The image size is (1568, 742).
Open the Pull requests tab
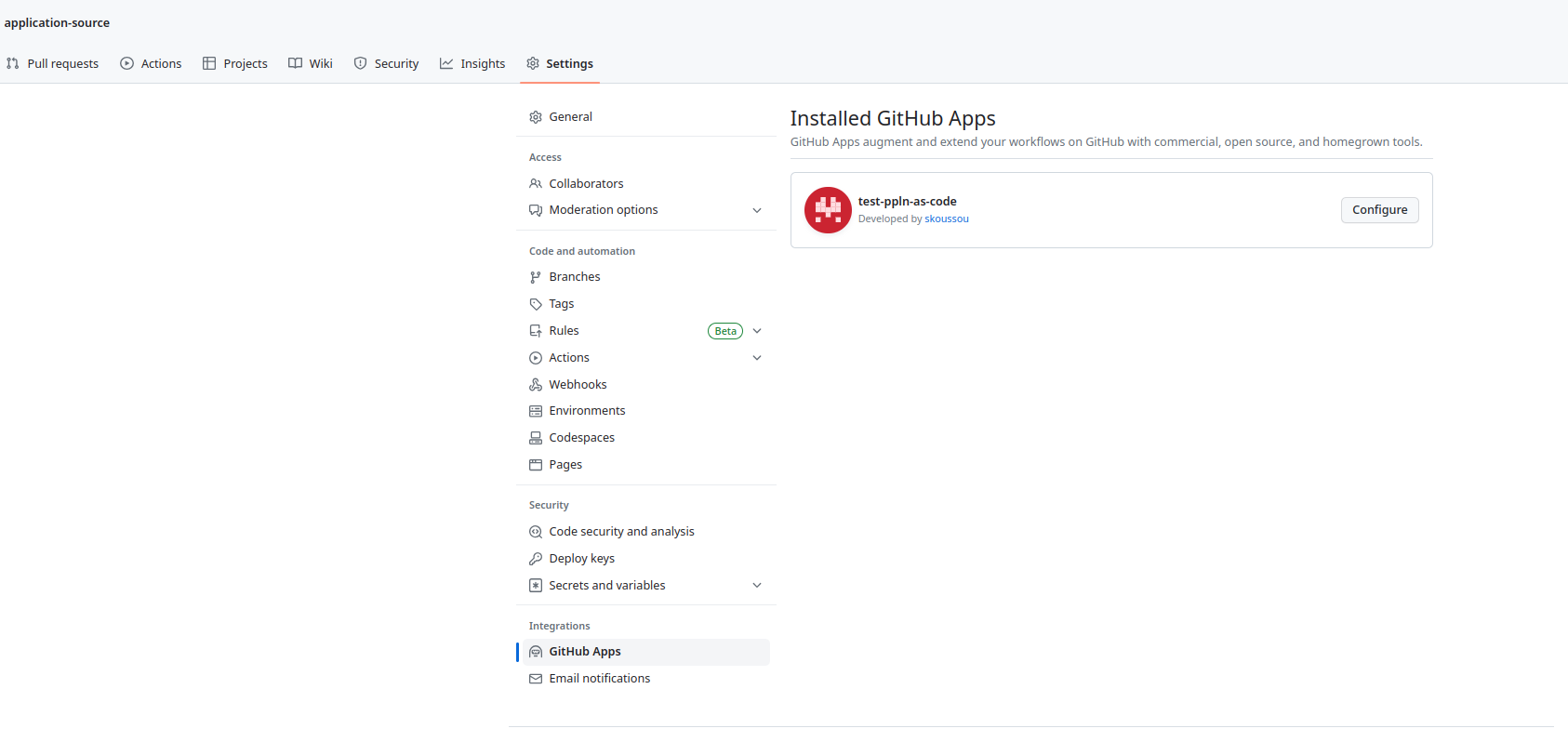click(52, 63)
